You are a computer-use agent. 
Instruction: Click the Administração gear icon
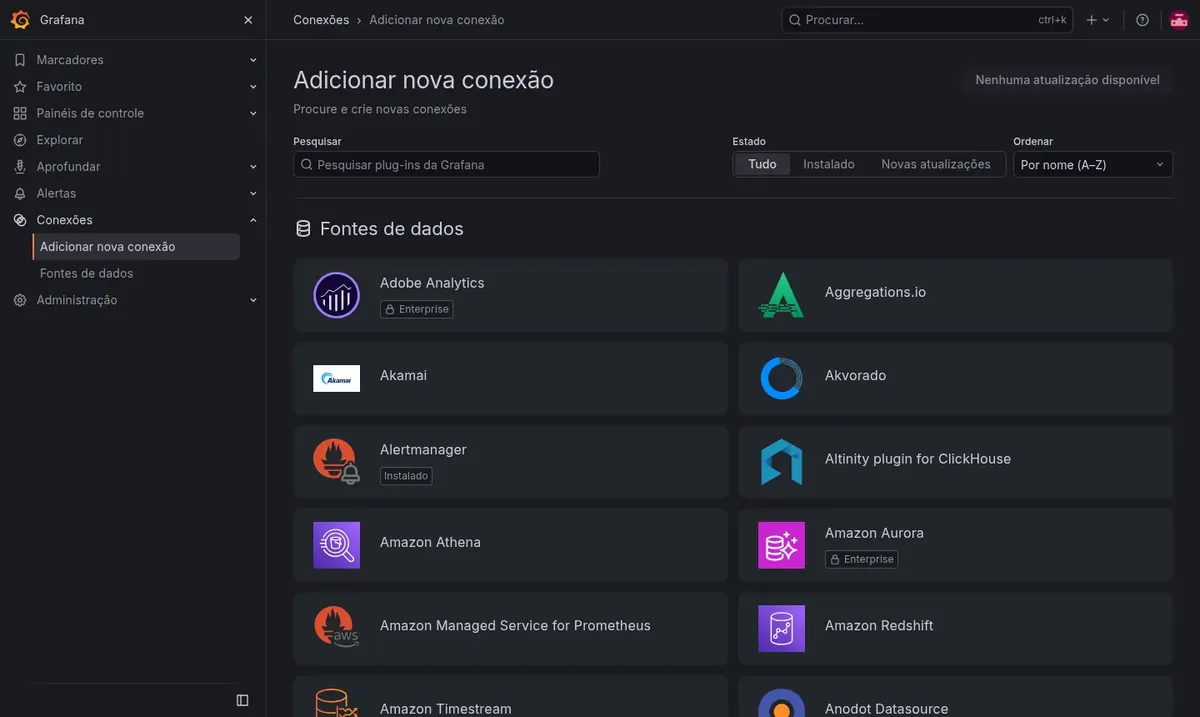click(20, 300)
